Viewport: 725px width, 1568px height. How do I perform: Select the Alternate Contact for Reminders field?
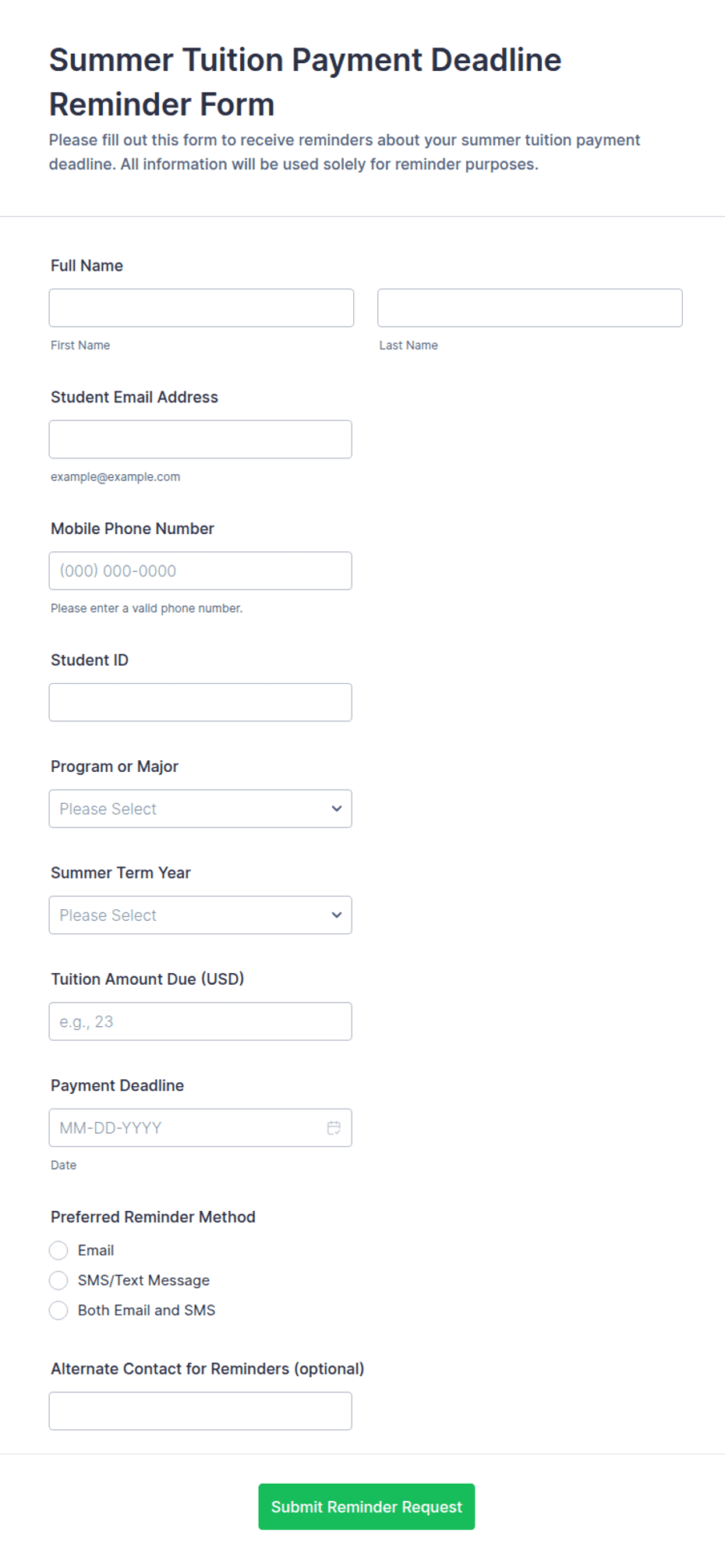(x=200, y=1411)
